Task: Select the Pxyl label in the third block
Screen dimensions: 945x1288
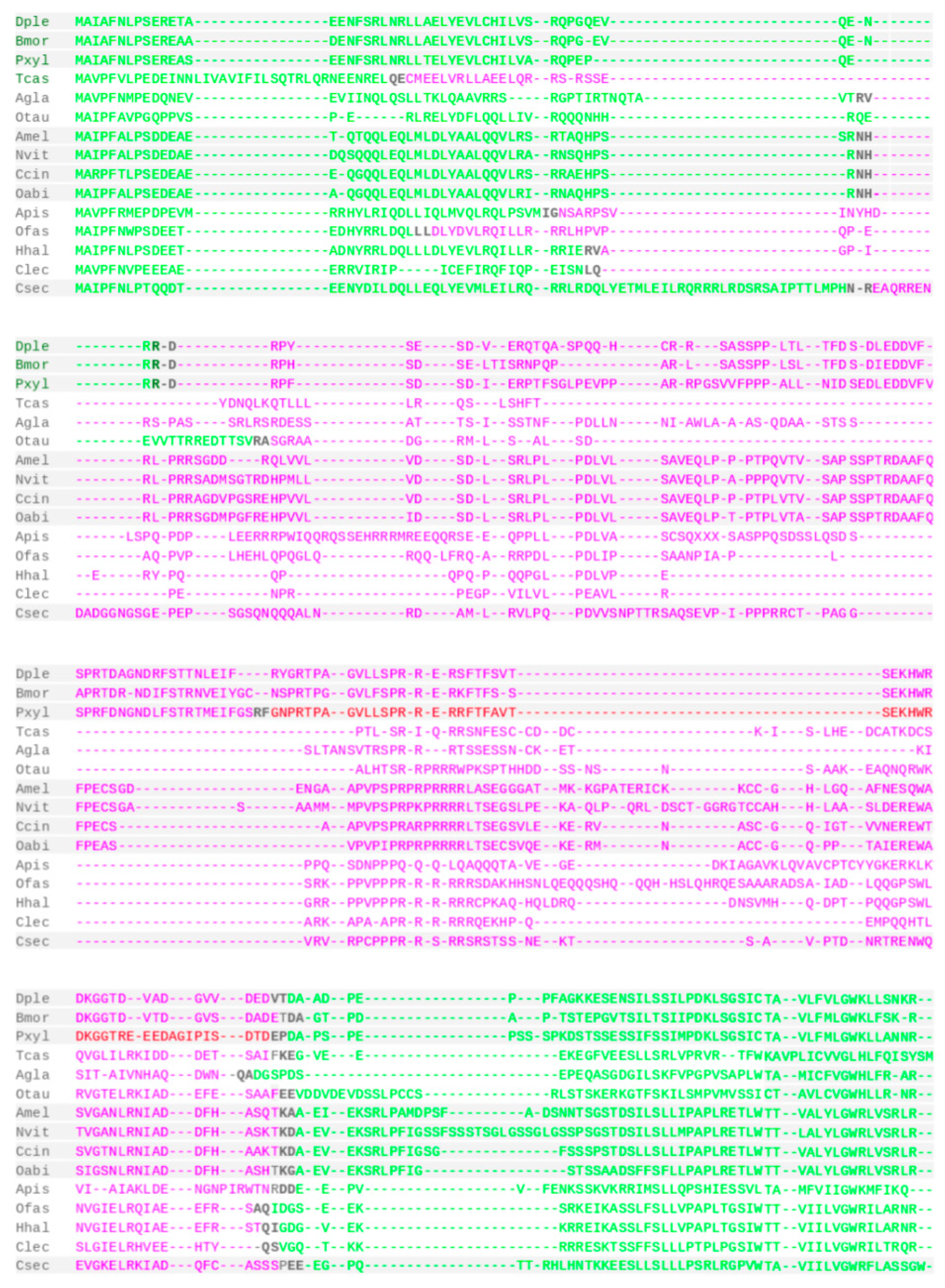Action: 32,712
